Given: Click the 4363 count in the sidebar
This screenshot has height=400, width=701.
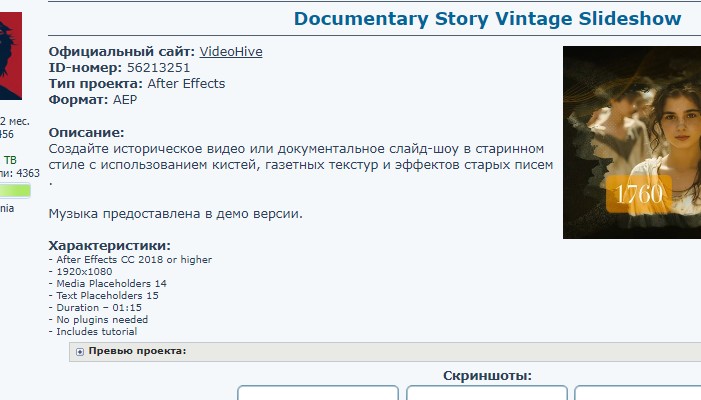Looking at the screenshot, I should [x=28, y=174].
